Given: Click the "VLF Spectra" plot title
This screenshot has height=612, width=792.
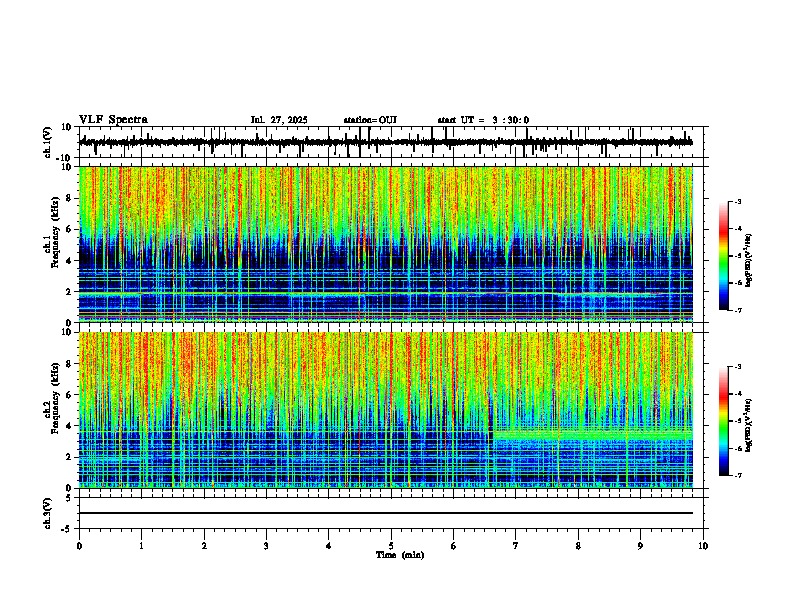Looking at the screenshot, I should point(113,120).
